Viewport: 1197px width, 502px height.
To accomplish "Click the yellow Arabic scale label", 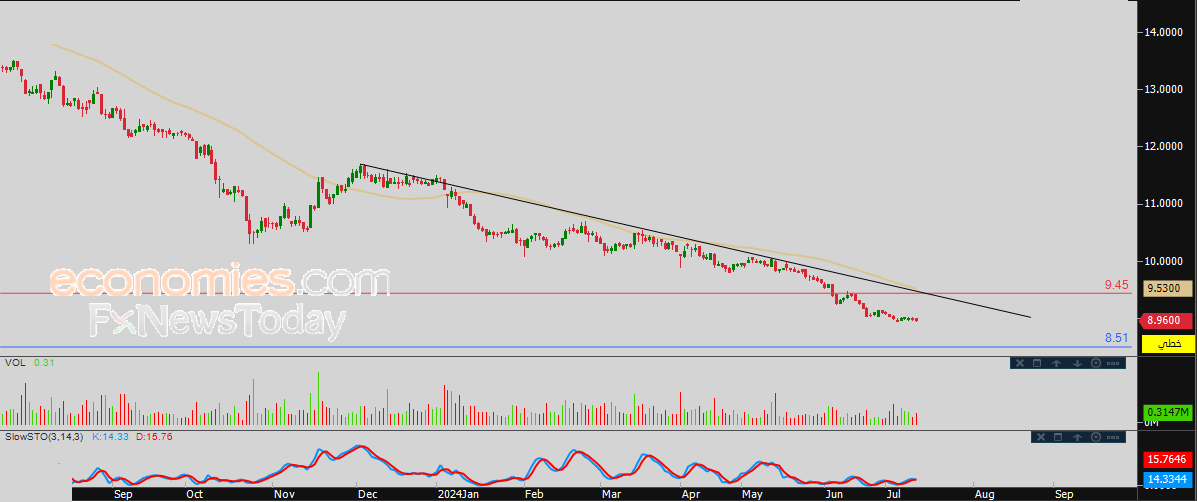I will point(1167,344).
